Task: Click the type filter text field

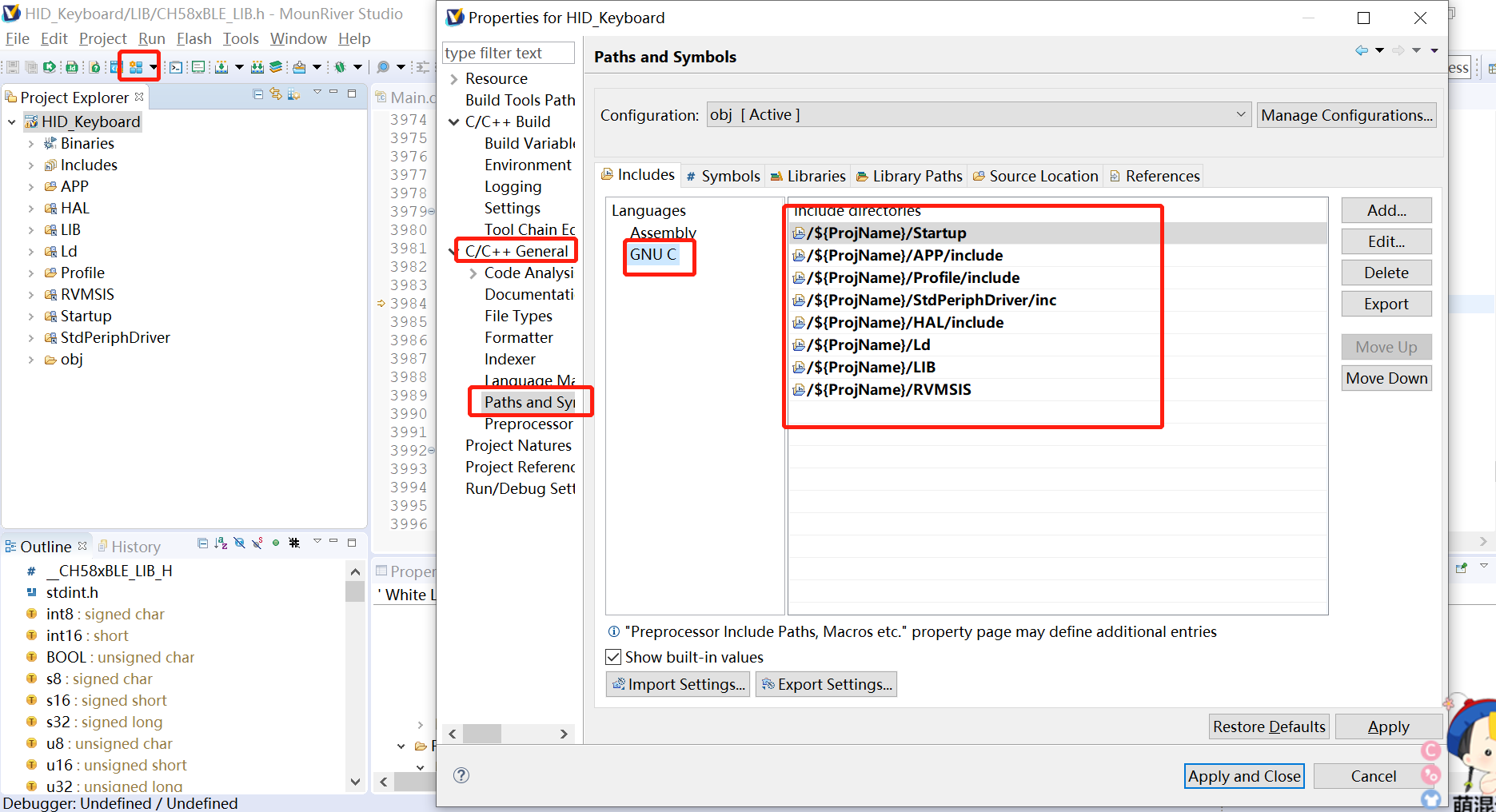Action: click(508, 53)
